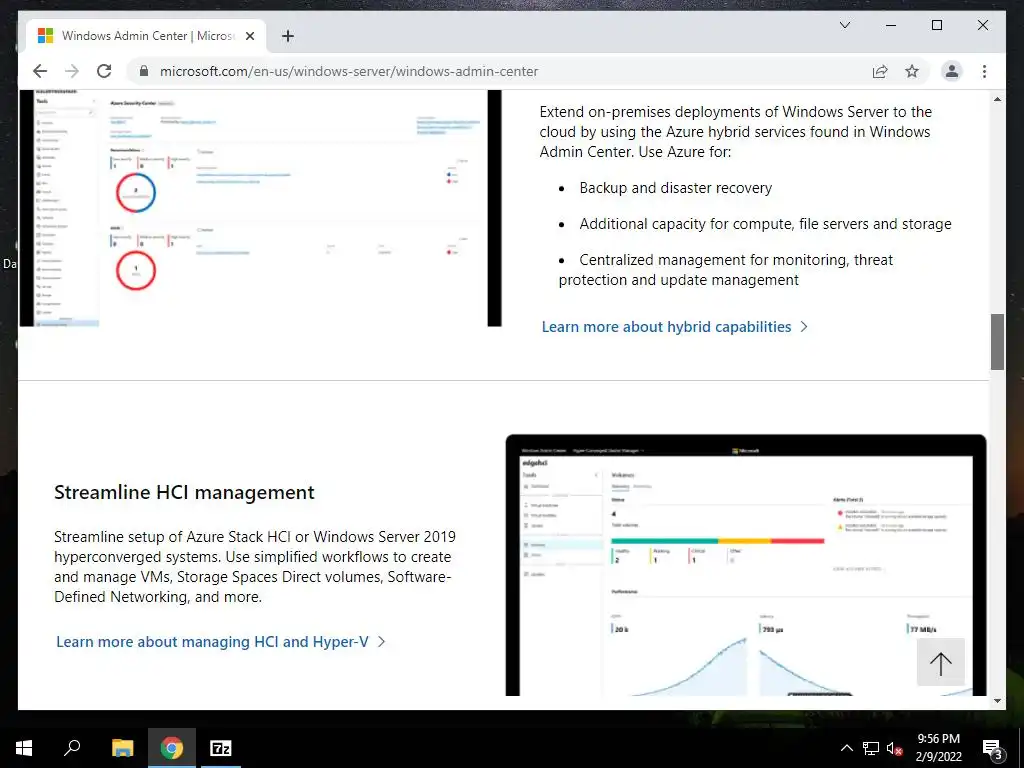Click the Centralized management for monitoring bullet

coord(726,270)
